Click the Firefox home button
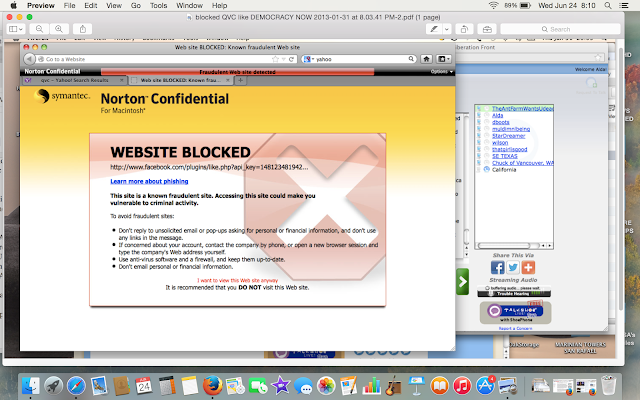640x400 pixels. [427, 59]
